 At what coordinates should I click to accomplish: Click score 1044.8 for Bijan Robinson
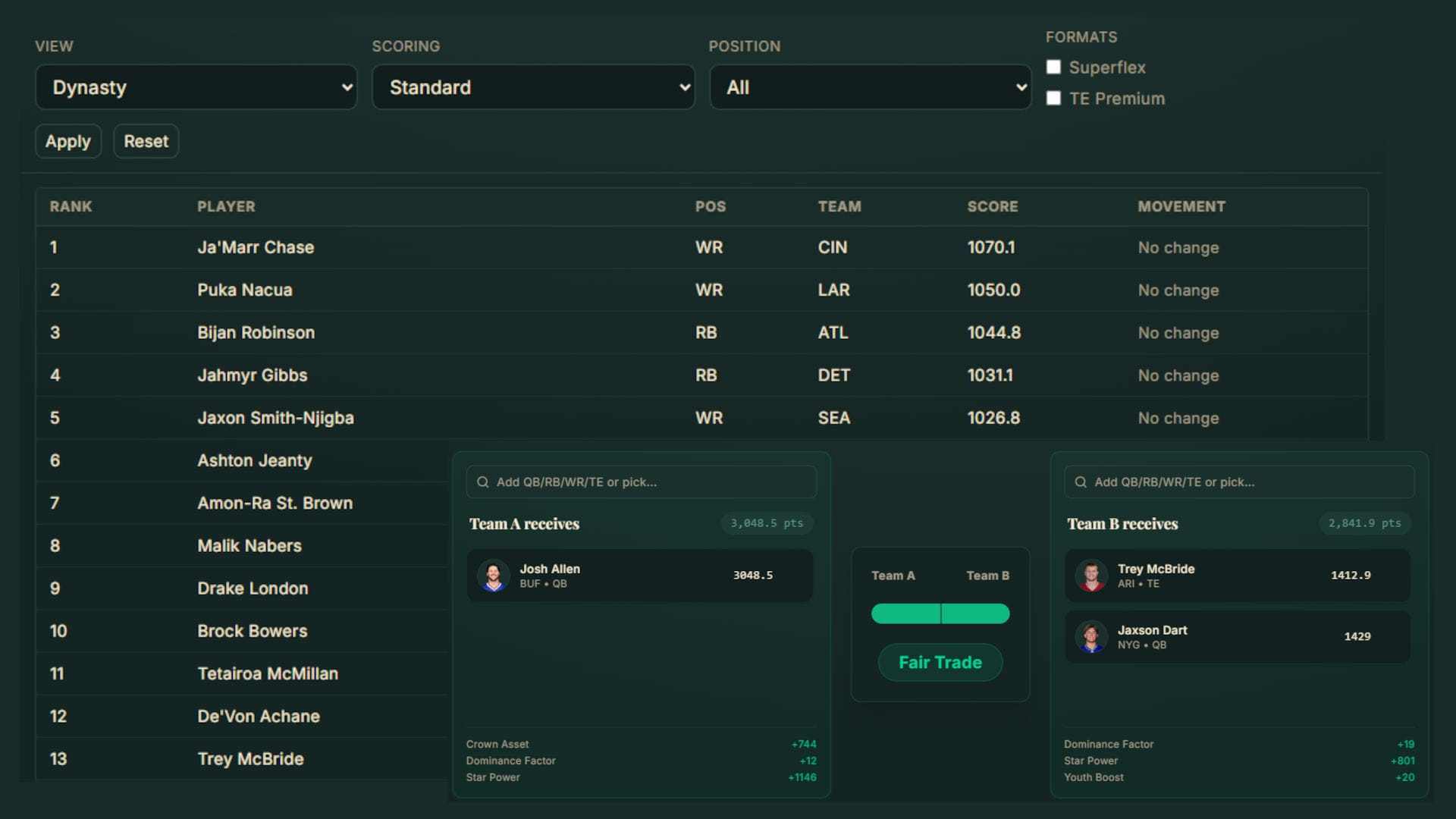(994, 332)
